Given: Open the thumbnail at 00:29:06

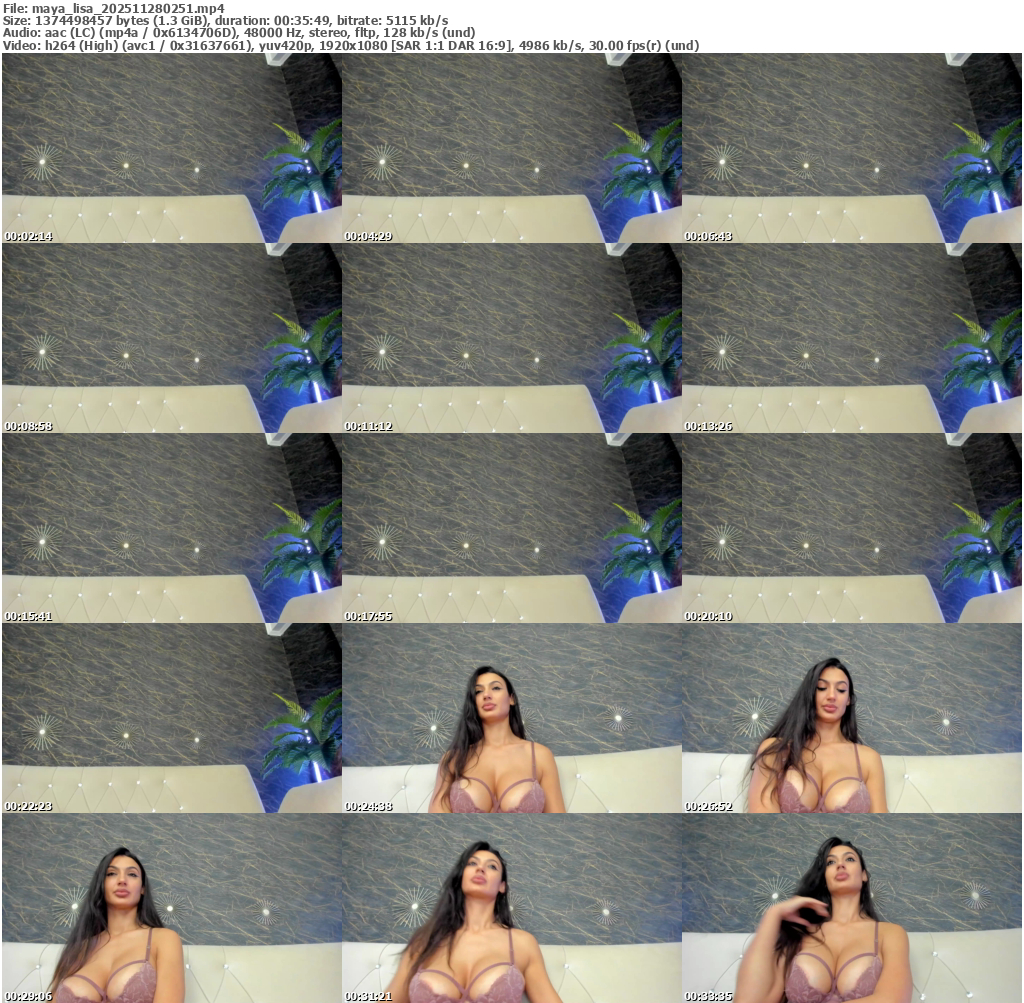Looking at the screenshot, I should [x=172, y=908].
